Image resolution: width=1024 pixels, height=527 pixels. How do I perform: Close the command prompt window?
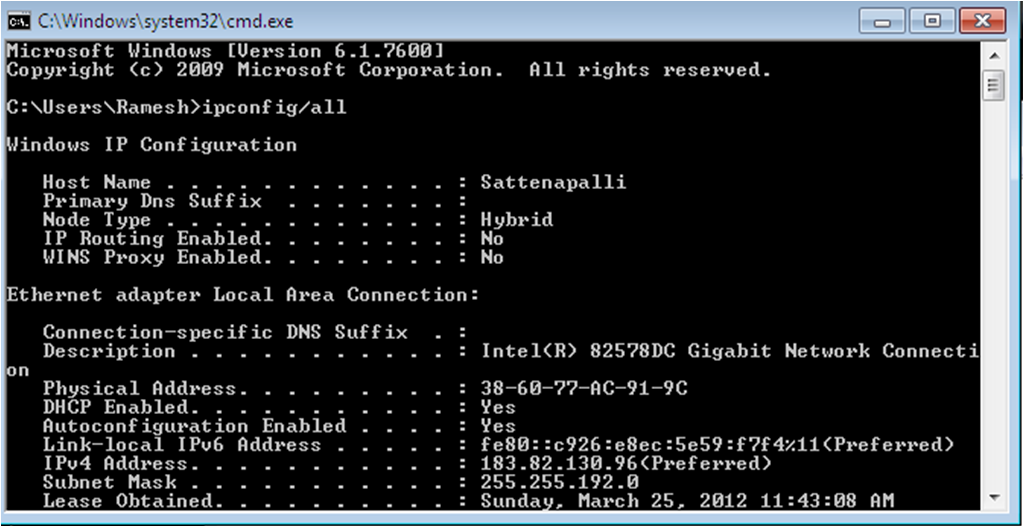(x=982, y=22)
